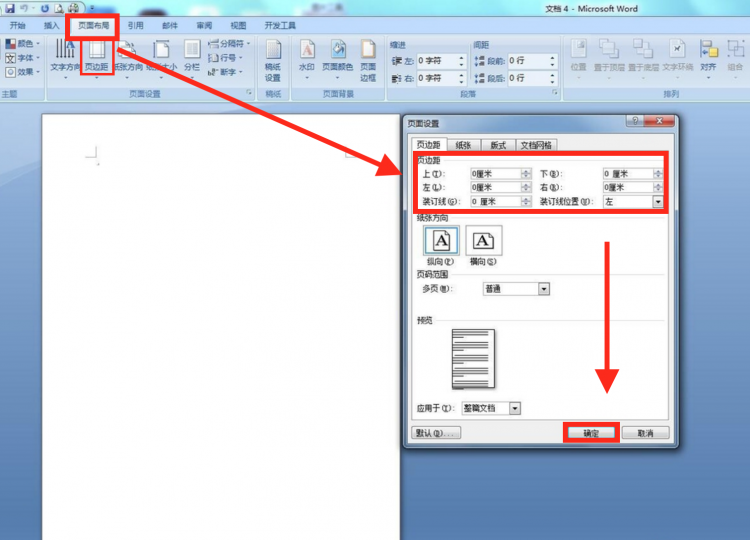Switch to the 开始 ribbon tab
The height and width of the screenshot is (540, 750).
[x=18, y=25]
